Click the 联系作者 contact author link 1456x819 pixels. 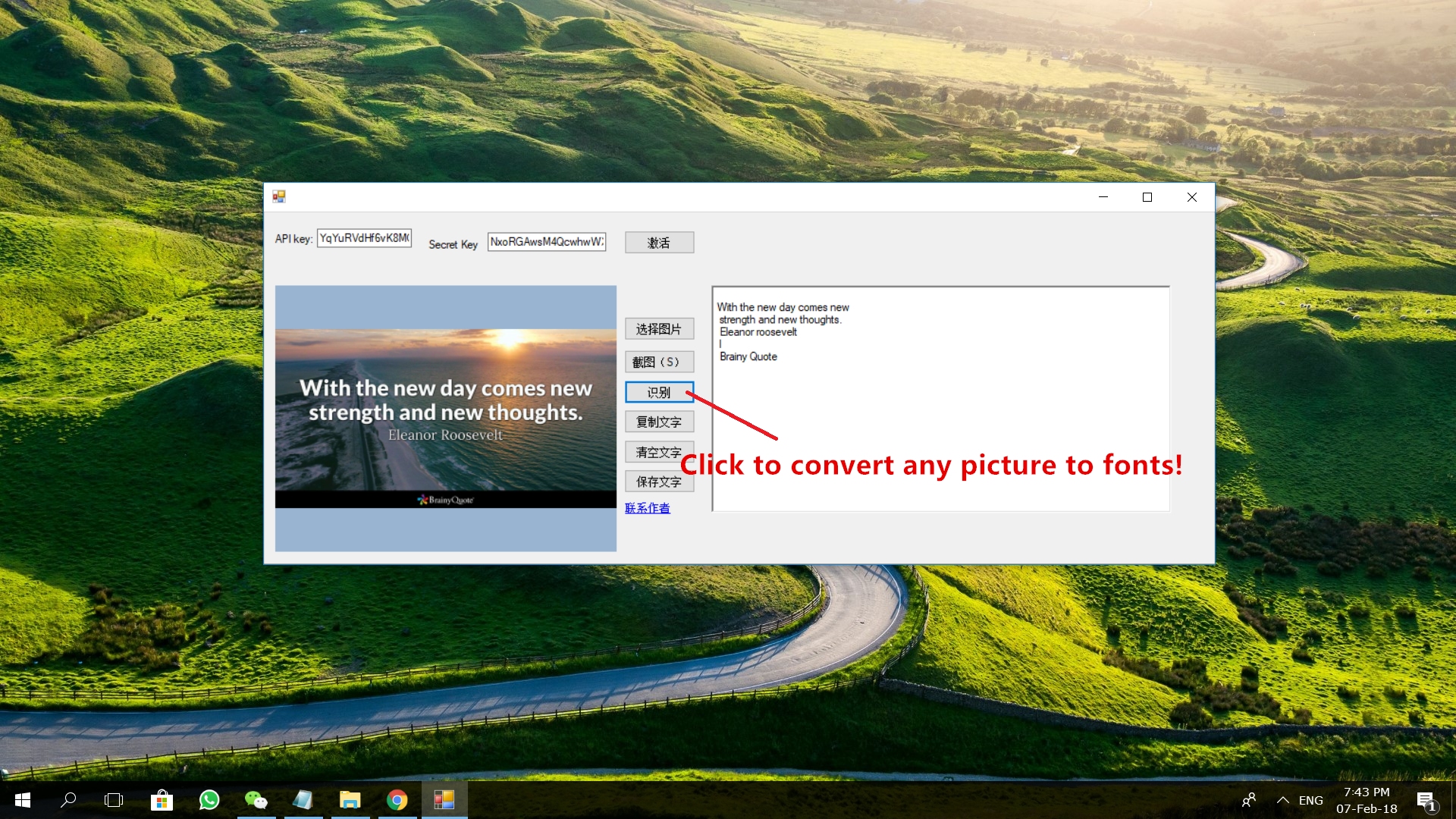[647, 508]
